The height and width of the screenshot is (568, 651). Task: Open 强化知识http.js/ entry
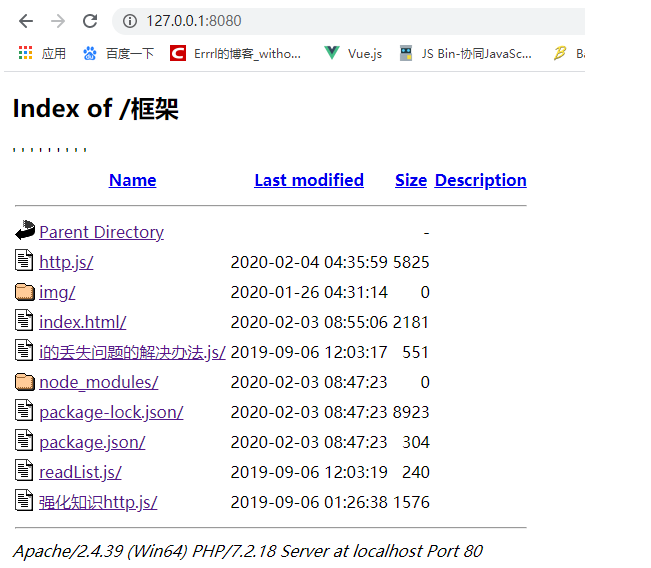coord(98,502)
